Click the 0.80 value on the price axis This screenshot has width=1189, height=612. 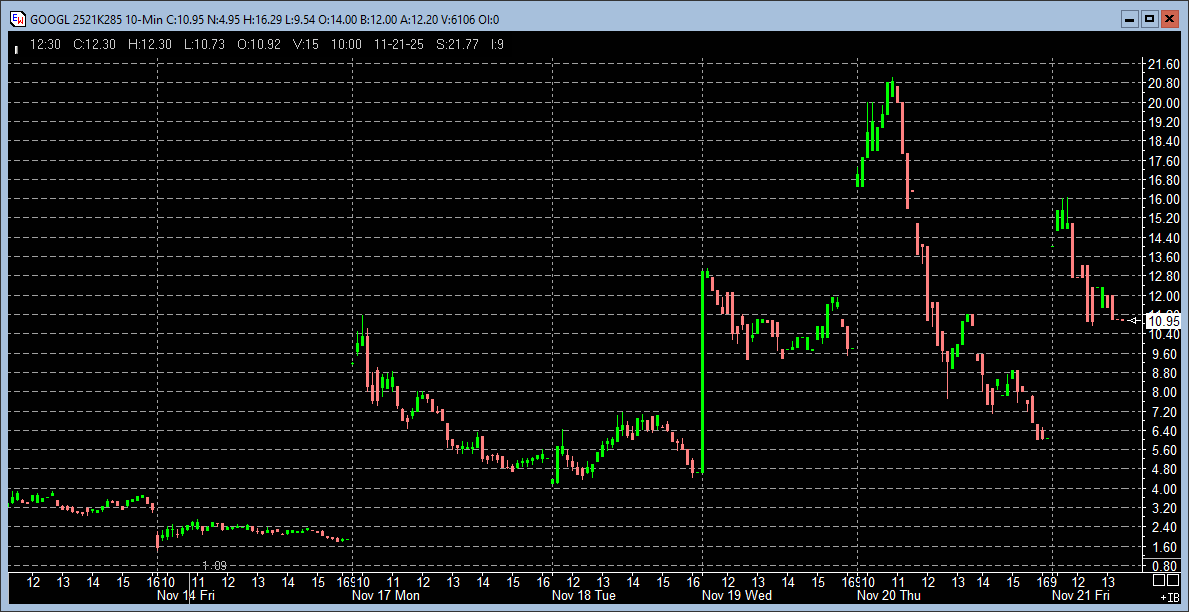tap(1162, 566)
